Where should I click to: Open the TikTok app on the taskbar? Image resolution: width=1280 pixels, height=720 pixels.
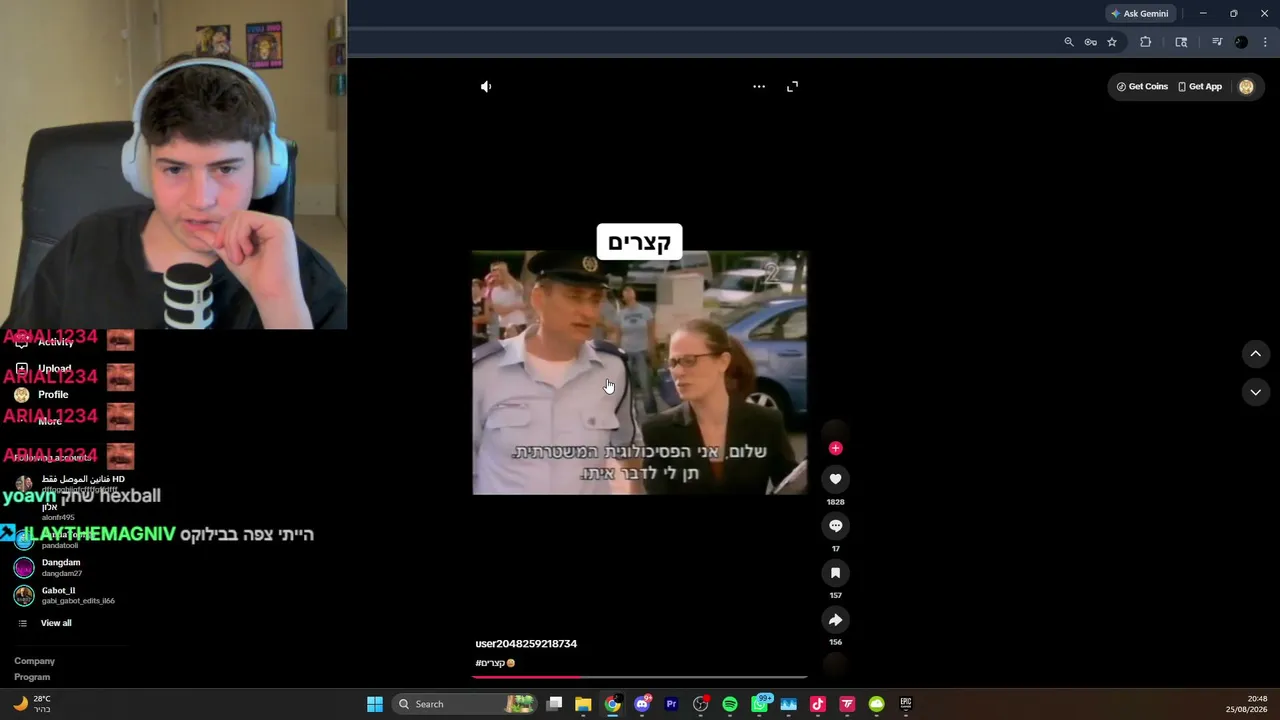818,704
